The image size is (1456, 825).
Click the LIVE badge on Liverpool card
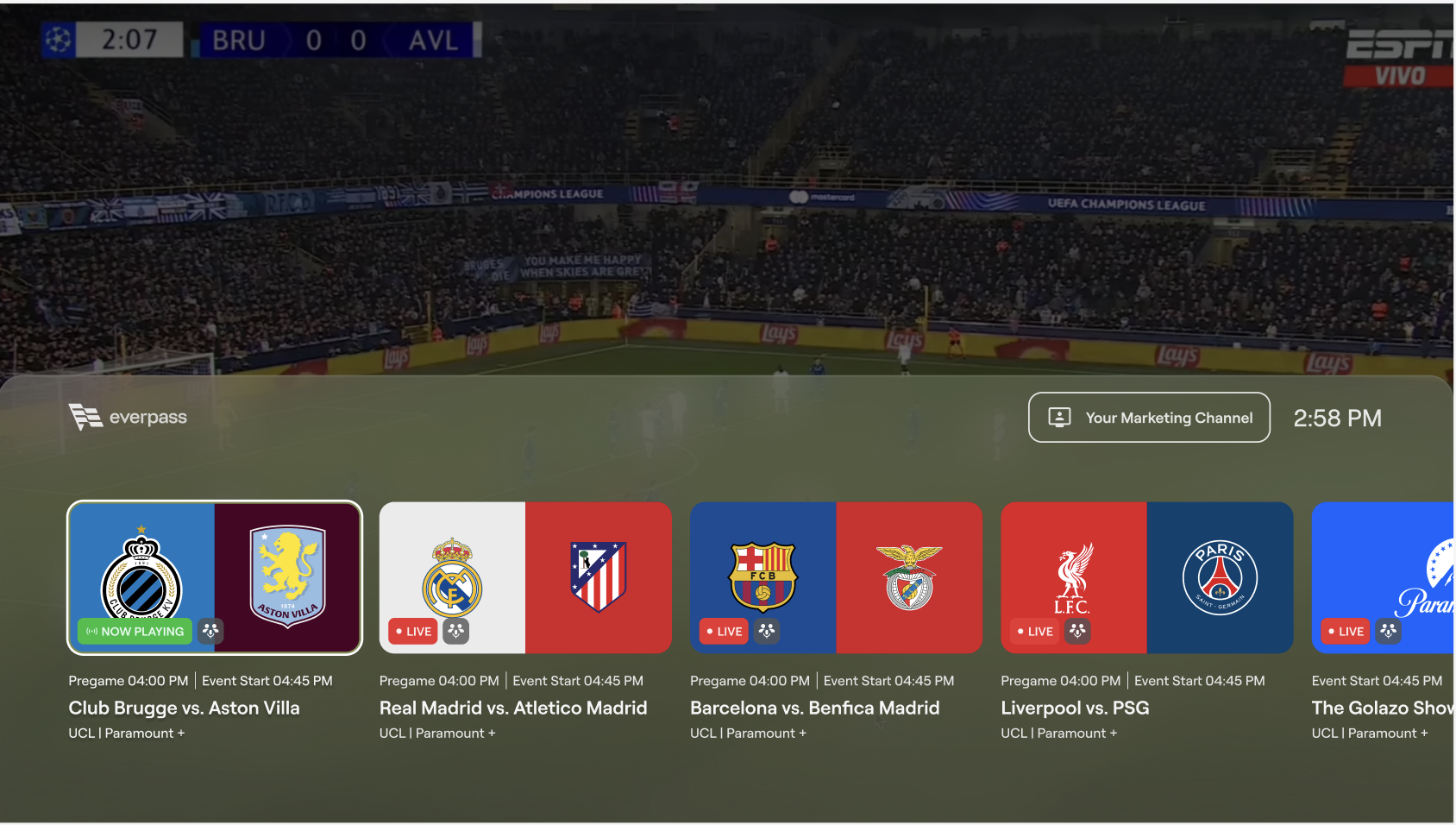click(x=1035, y=631)
